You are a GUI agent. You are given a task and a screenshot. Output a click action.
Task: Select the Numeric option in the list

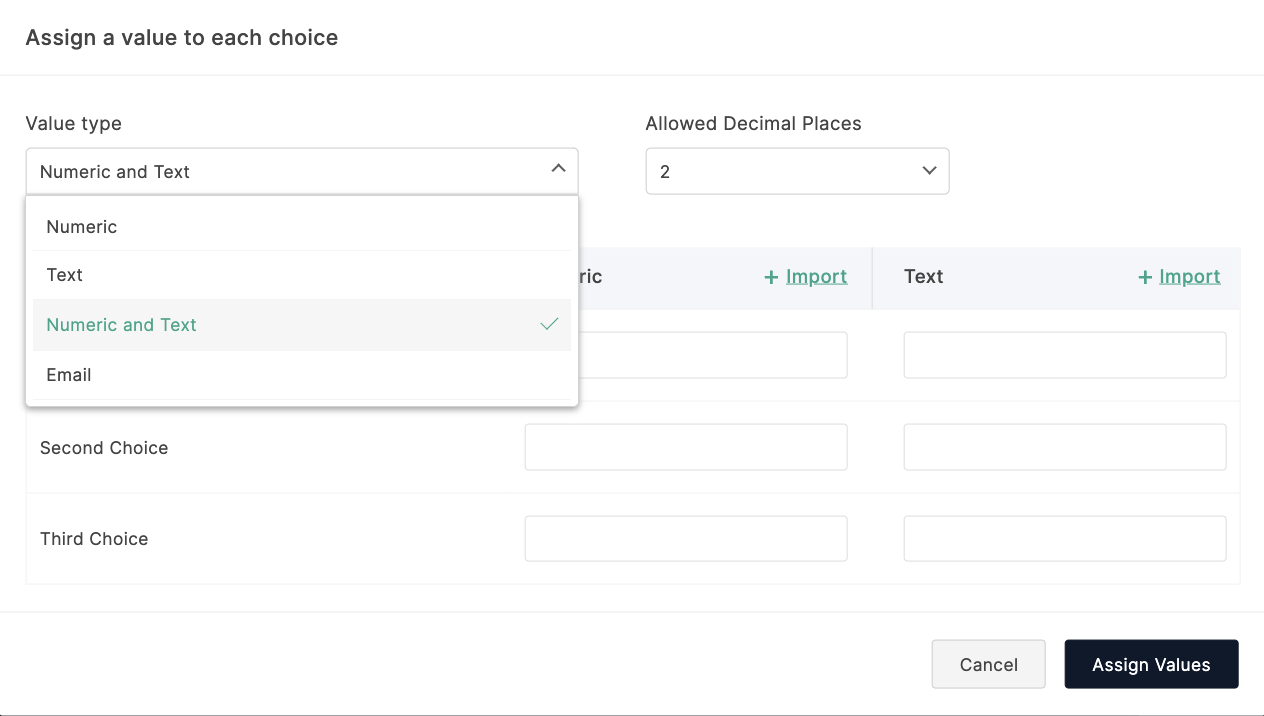click(x=82, y=227)
